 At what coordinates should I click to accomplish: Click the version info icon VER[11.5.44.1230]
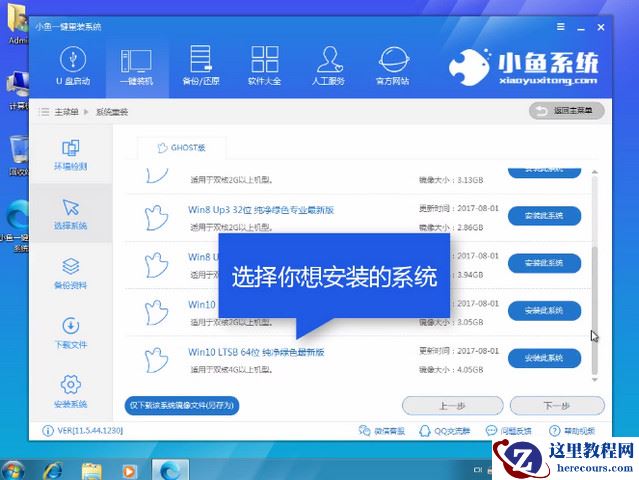(48, 431)
